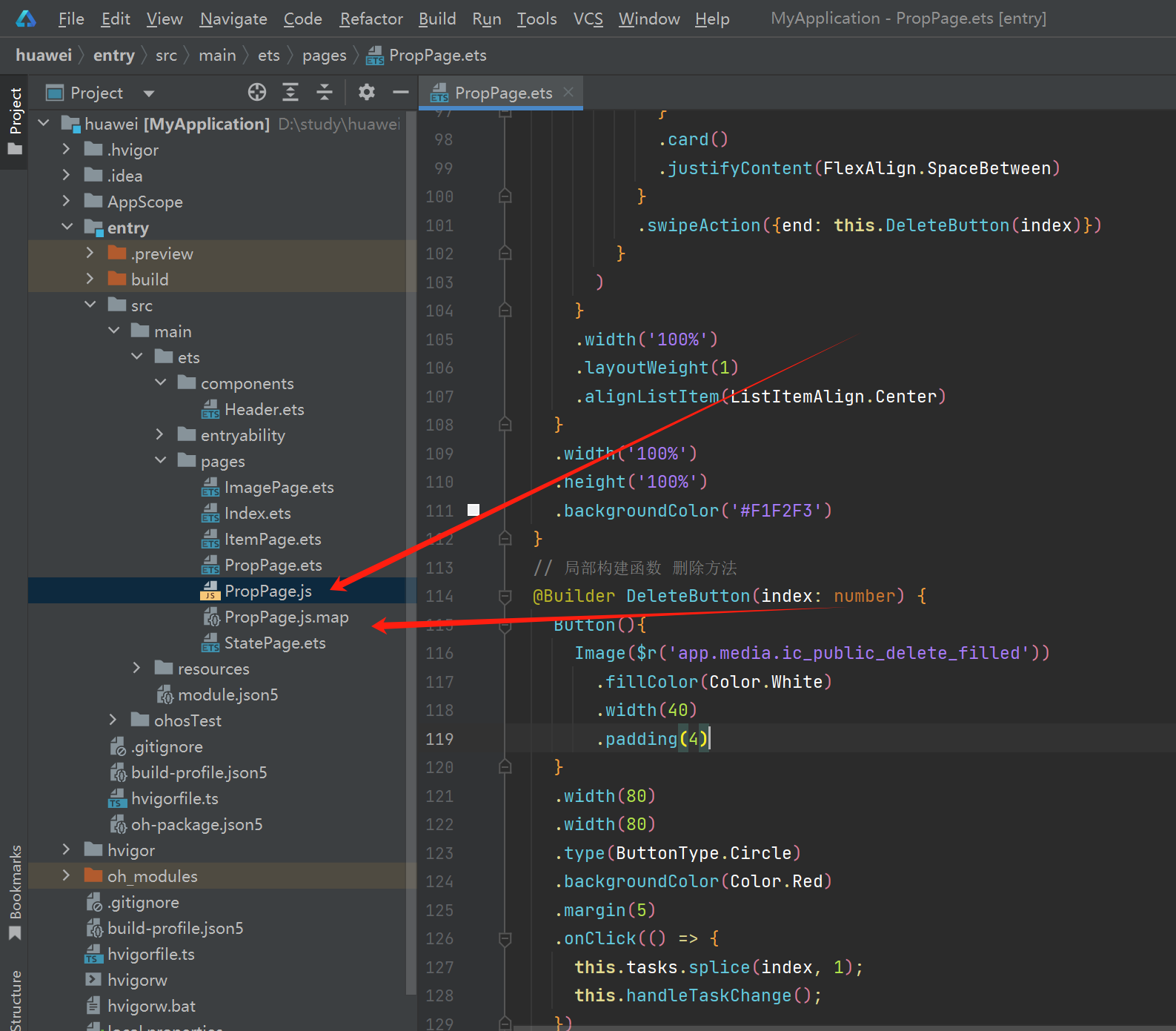Image resolution: width=1176 pixels, height=1031 pixels.
Task: Select StatePage.ets file
Action: pyautogui.click(x=275, y=643)
